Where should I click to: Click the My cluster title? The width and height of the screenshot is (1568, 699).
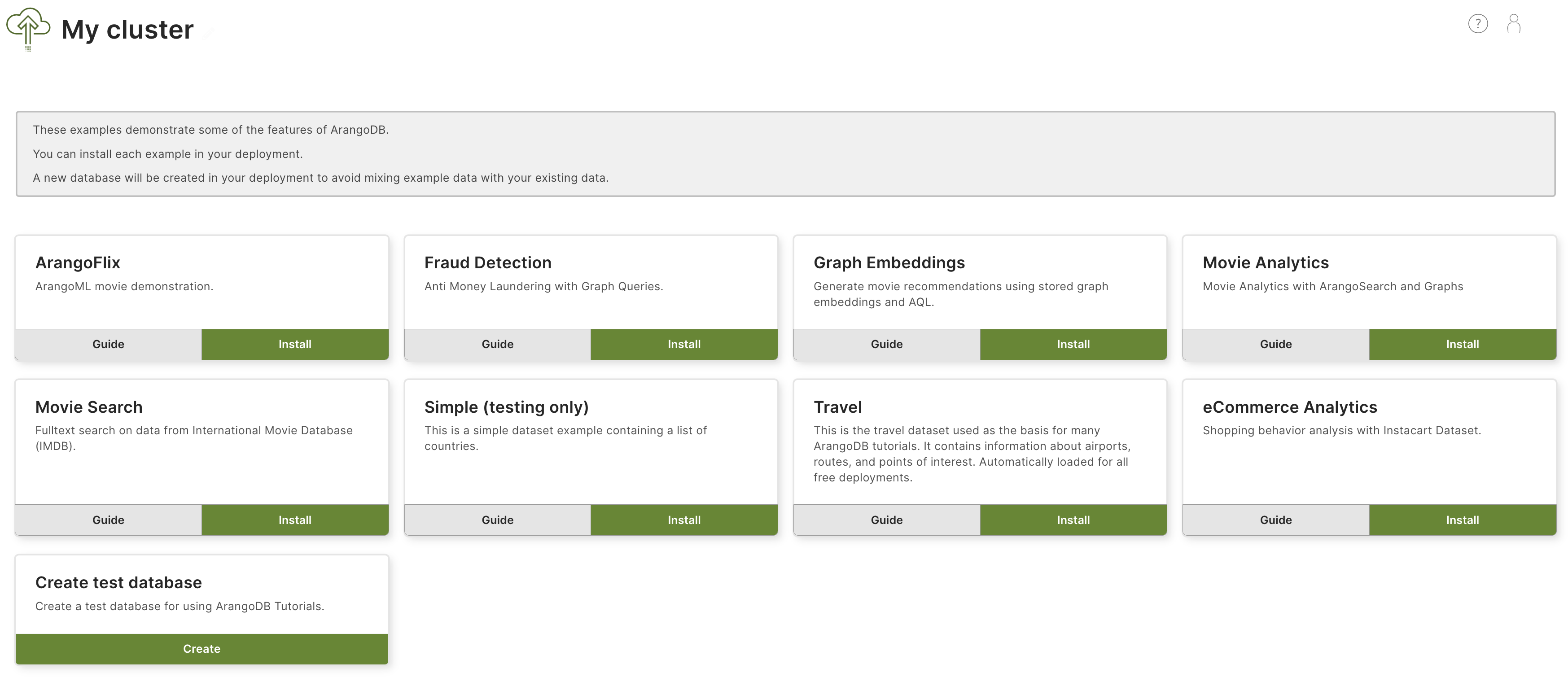(x=127, y=30)
